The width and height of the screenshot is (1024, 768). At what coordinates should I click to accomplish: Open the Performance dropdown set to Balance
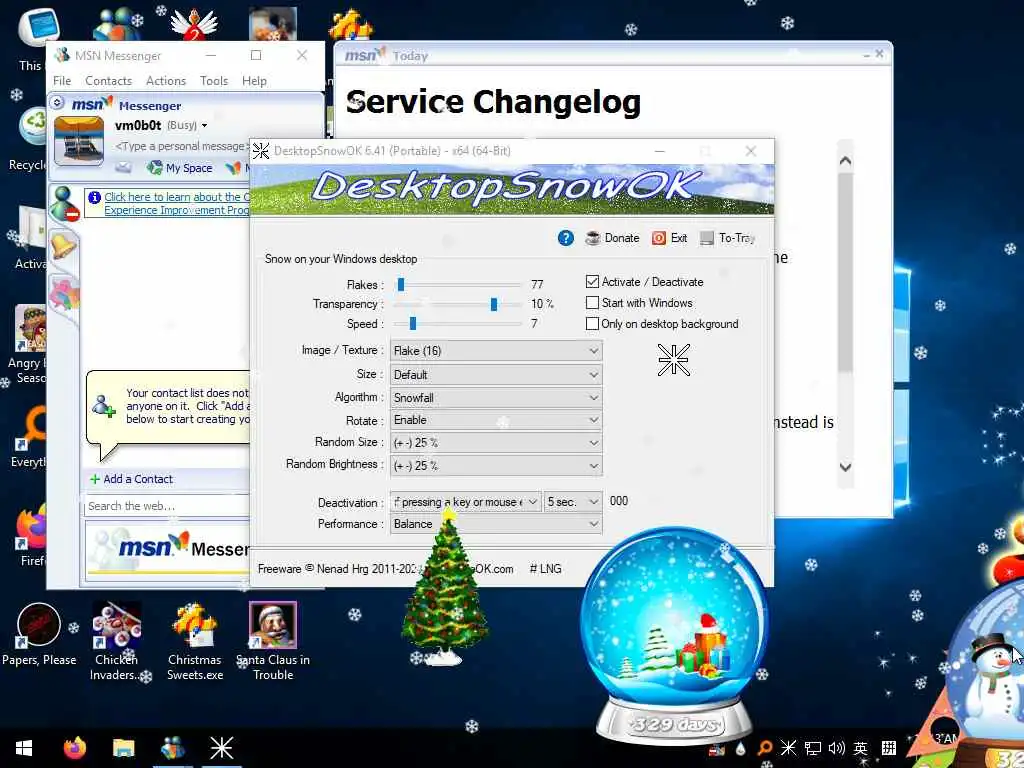496,524
